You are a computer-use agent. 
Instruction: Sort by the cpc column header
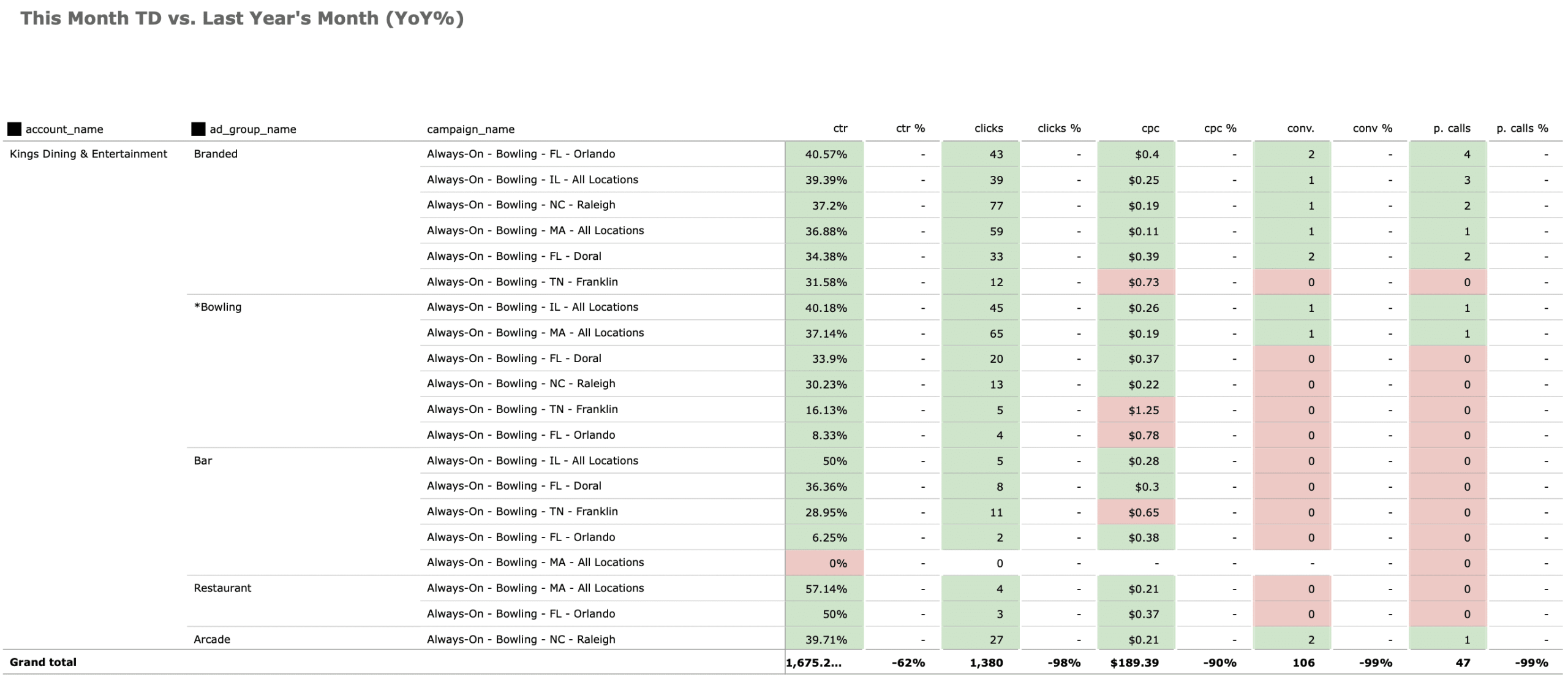pos(1150,129)
